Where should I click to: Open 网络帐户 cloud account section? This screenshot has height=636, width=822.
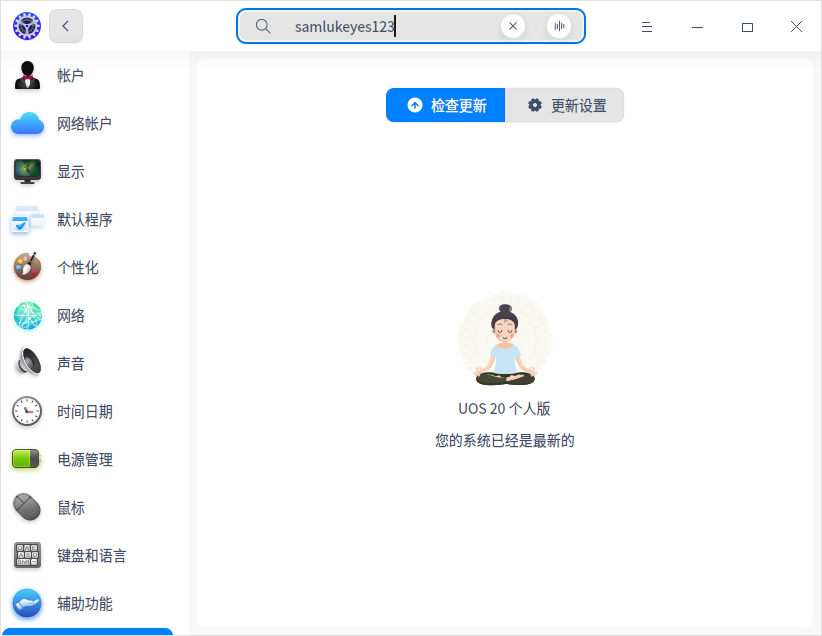88,124
